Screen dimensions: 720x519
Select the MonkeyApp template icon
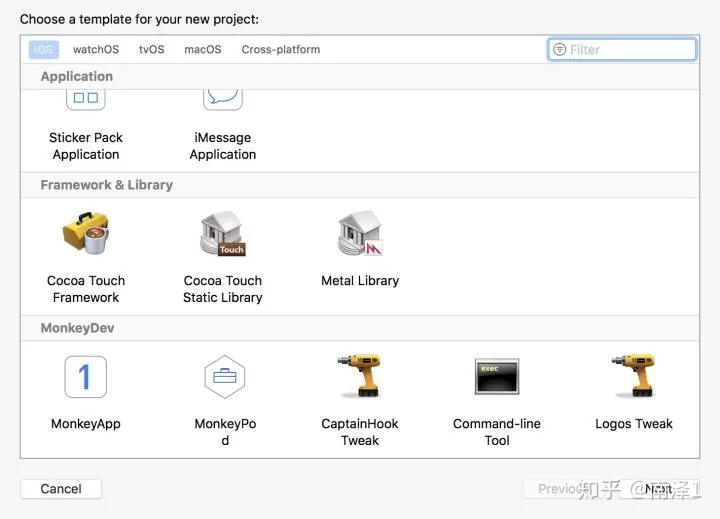pos(86,377)
